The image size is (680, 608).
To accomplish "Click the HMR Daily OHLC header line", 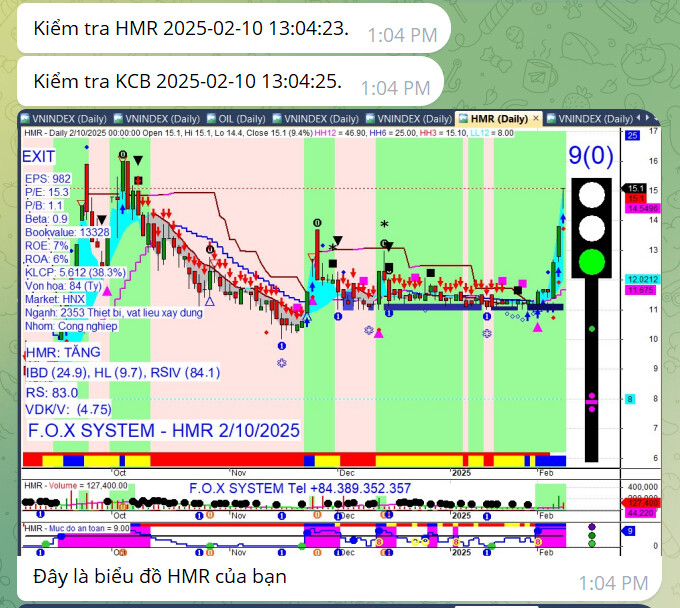I will (268, 133).
